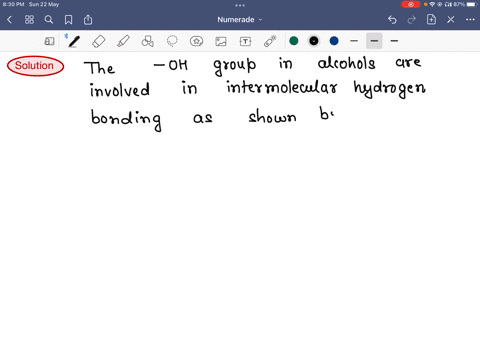Redo the last action
Viewport: 480px width, 360px height.
412,20
